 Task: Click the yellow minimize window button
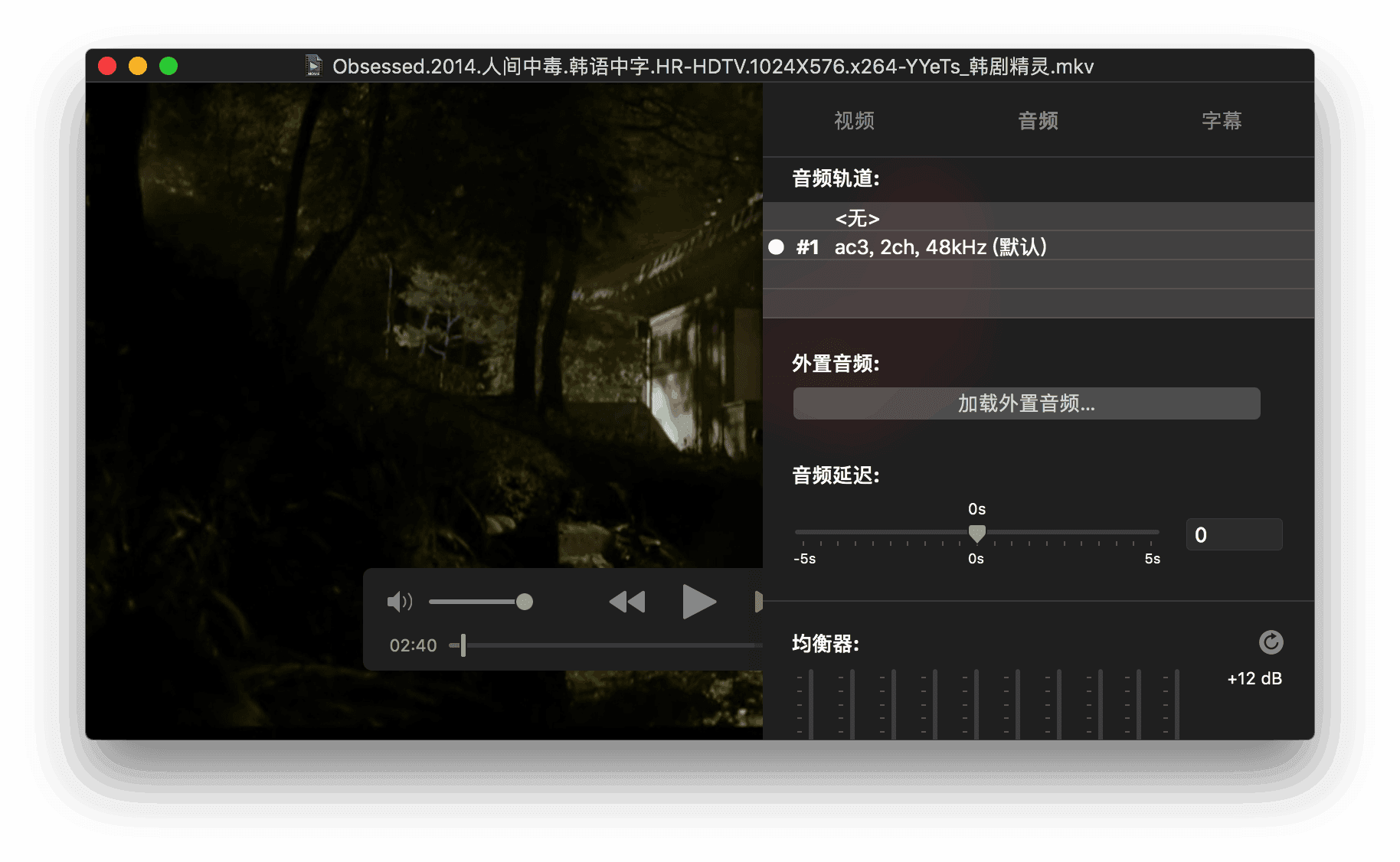[x=138, y=67]
